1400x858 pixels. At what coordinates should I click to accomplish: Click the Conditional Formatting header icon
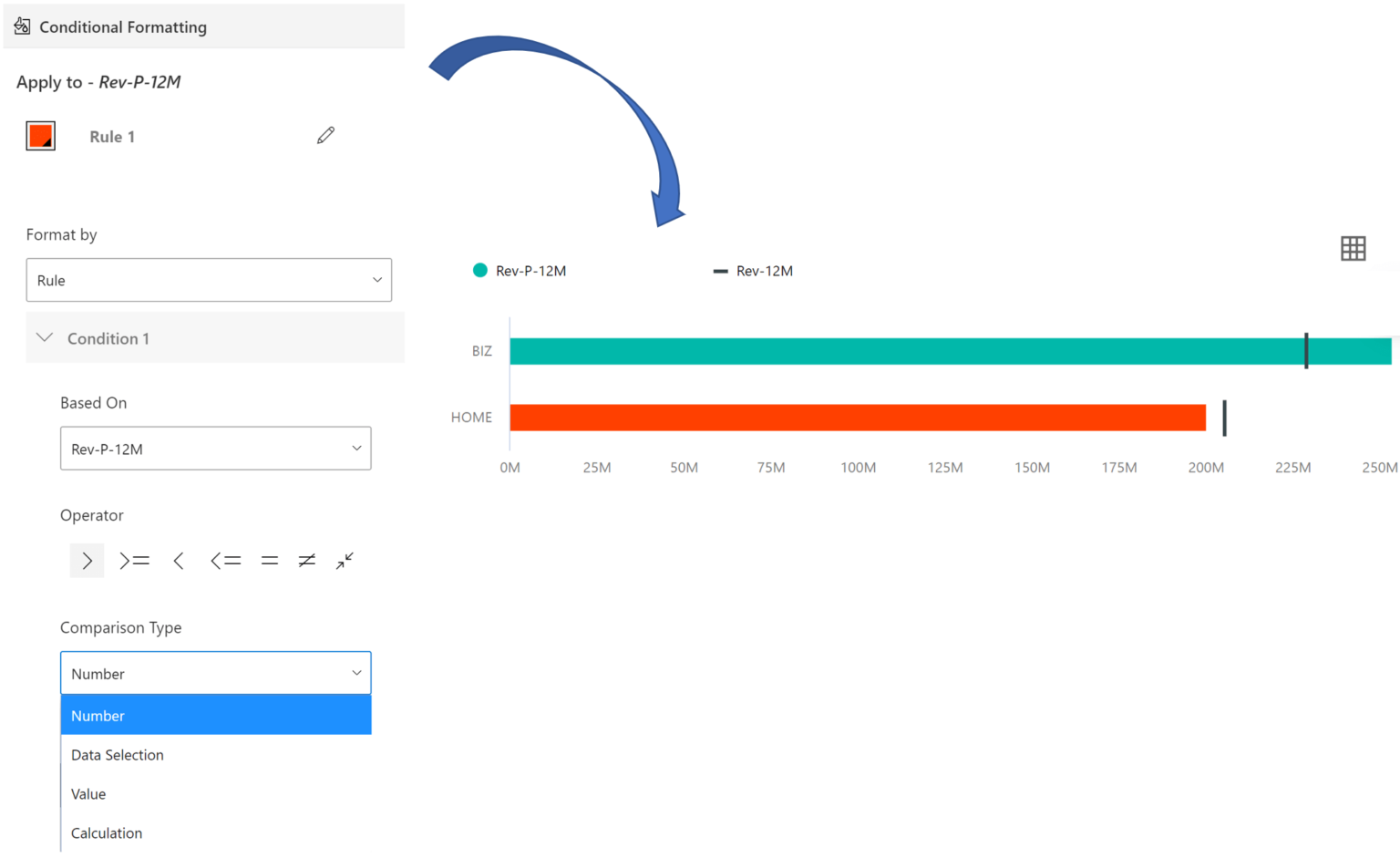point(23,26)
